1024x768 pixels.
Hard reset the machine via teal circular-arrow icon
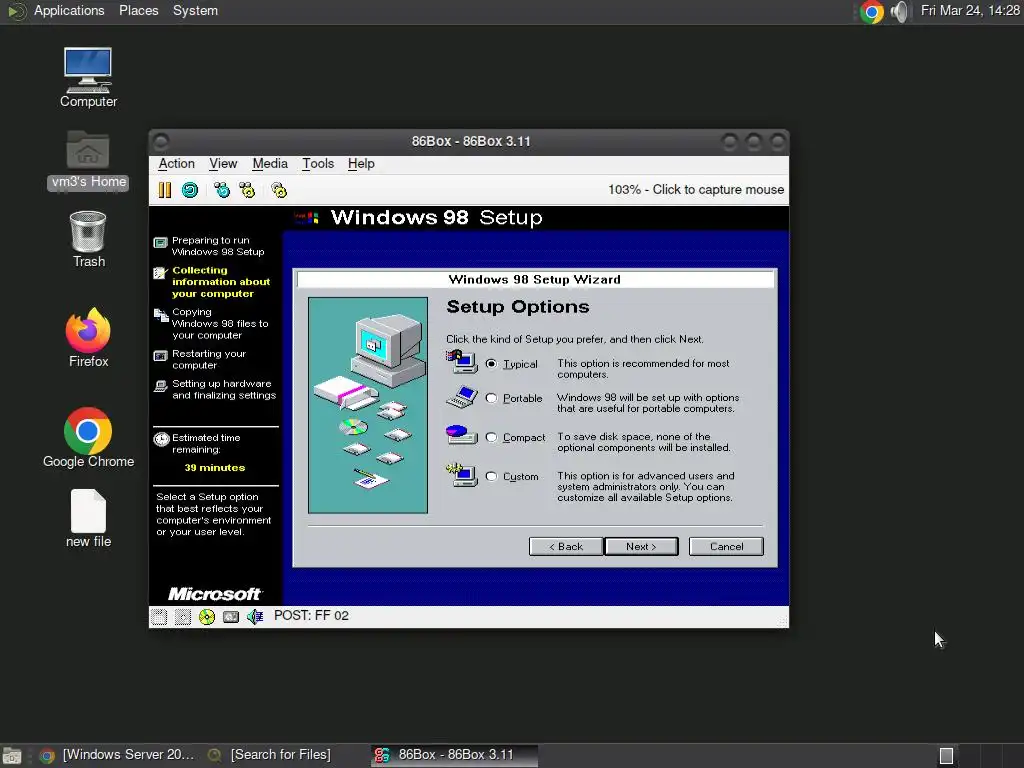pos(190,190)
